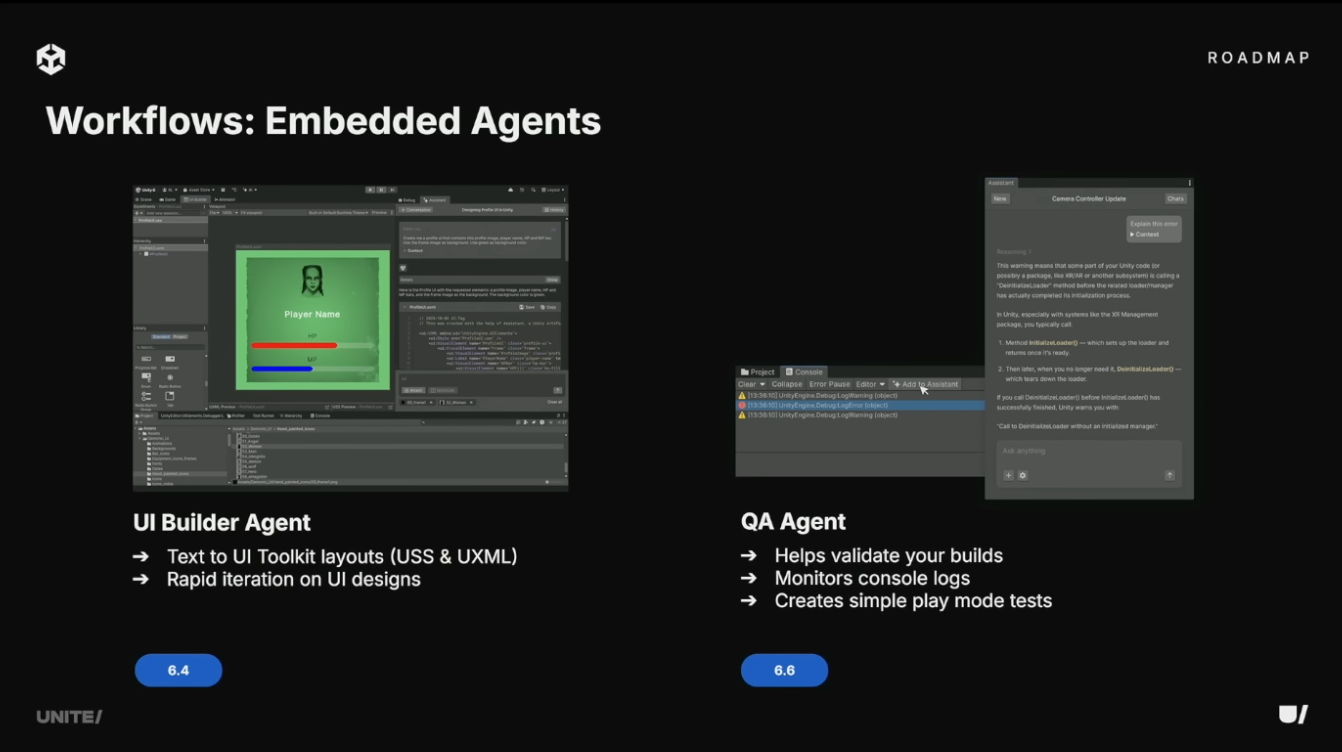
Task: Open History in the UI Builder Assistant panel
Action: 553,210
